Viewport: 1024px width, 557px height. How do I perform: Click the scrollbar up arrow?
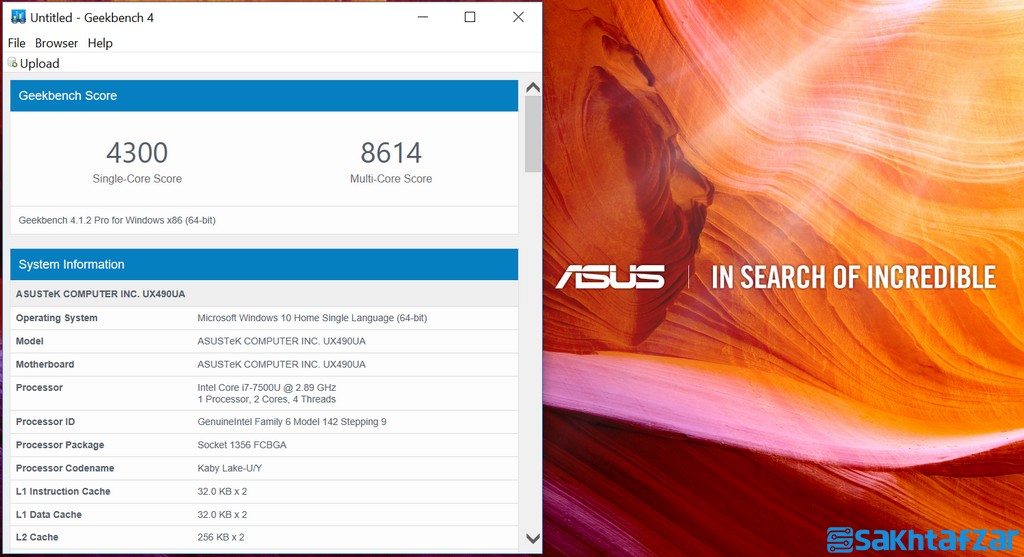[532, 88]
